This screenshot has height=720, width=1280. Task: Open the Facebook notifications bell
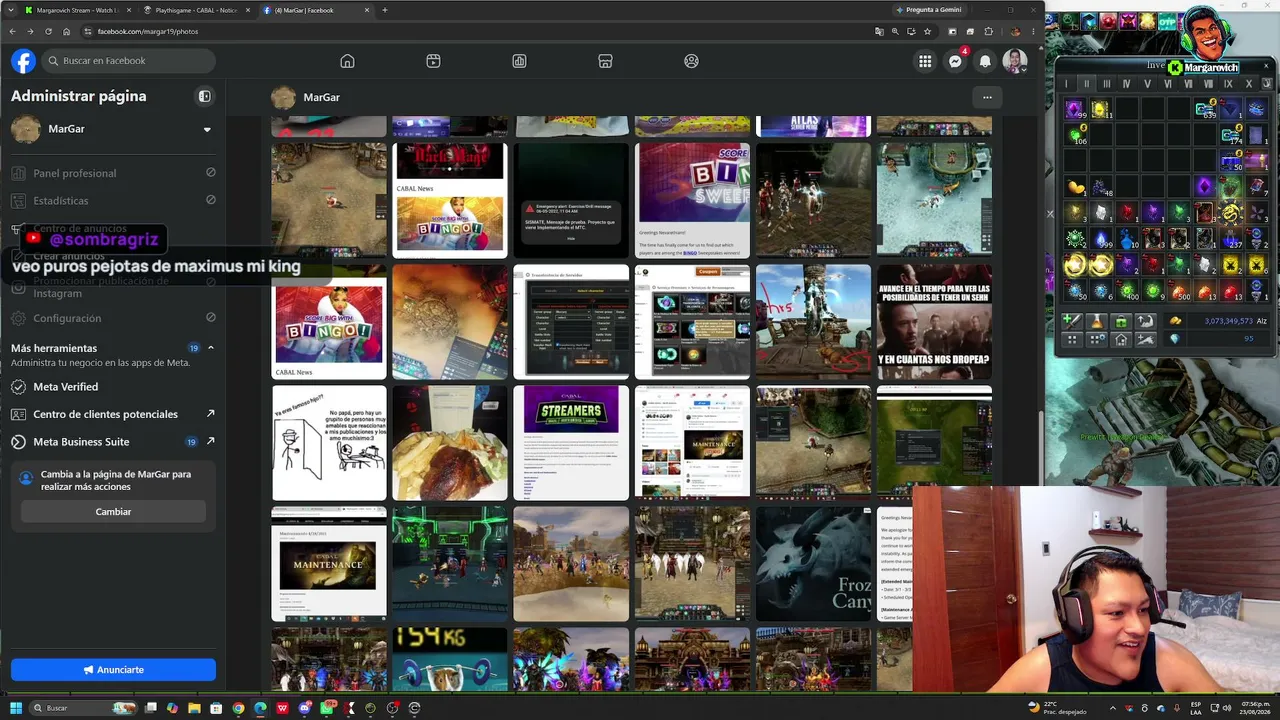point(985,61)
